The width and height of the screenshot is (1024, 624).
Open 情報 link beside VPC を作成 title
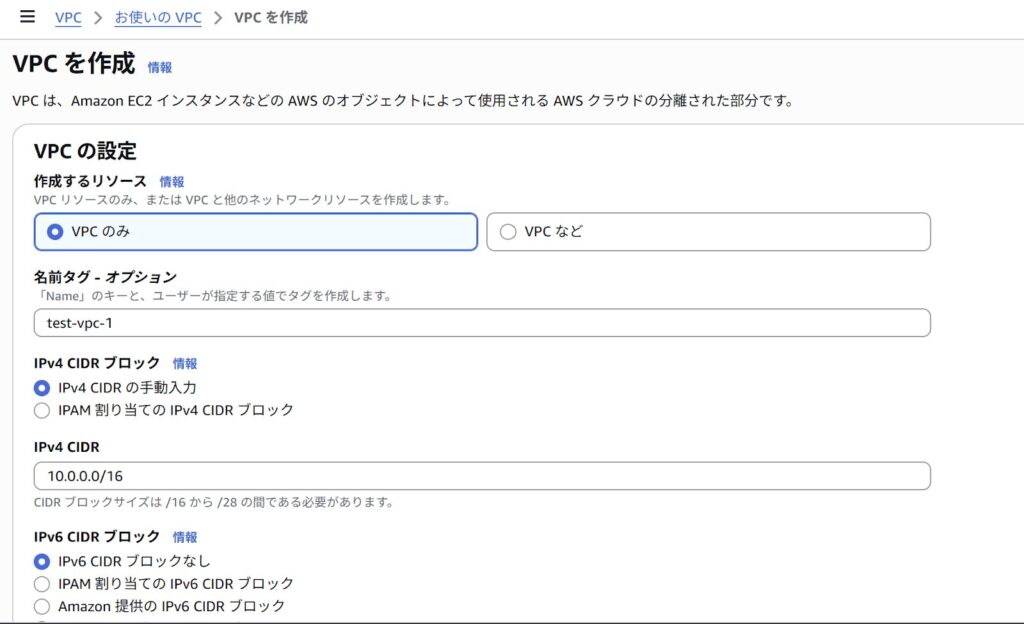(160, 68)
